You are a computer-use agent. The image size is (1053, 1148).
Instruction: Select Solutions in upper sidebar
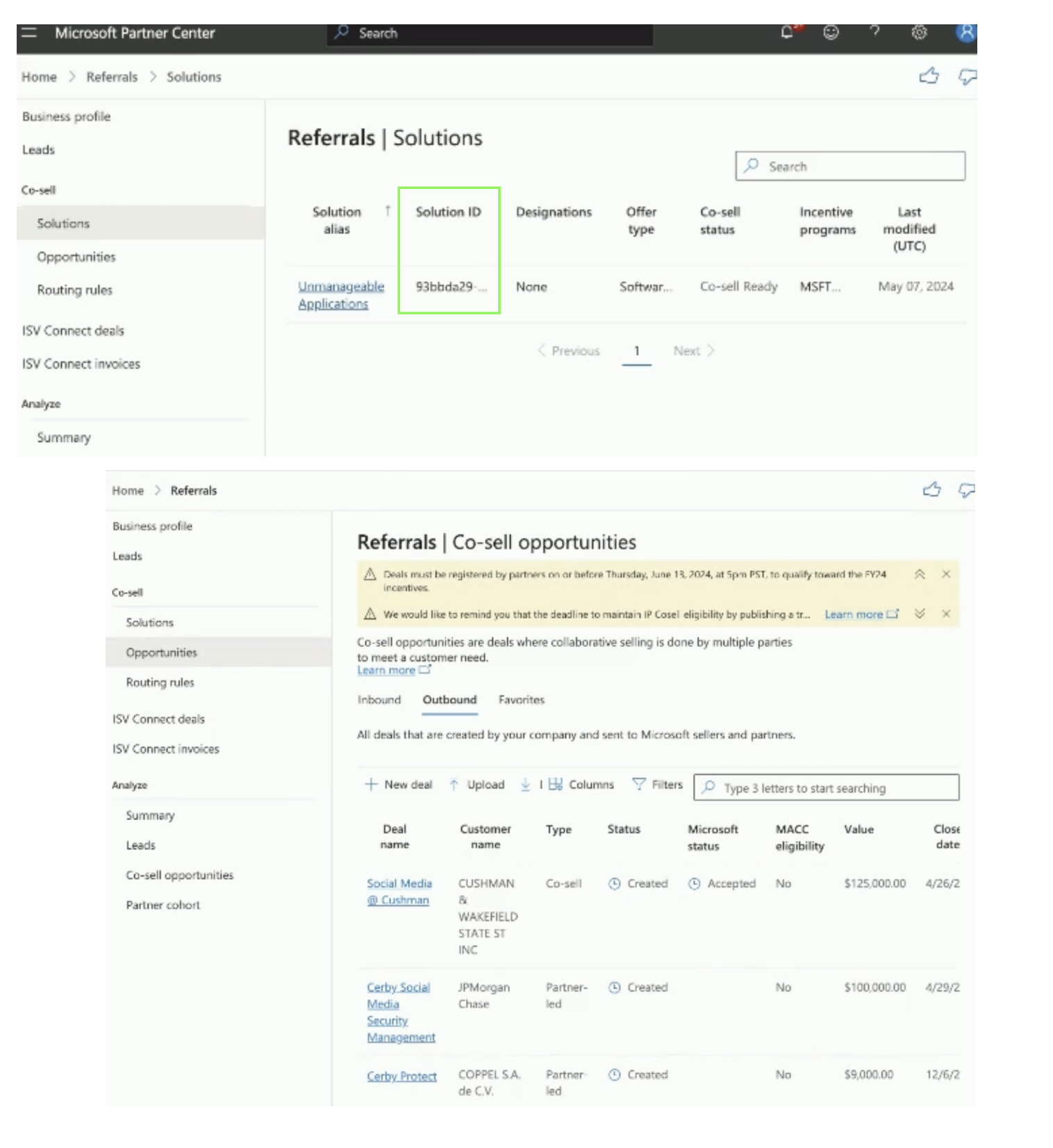point(140,223)
